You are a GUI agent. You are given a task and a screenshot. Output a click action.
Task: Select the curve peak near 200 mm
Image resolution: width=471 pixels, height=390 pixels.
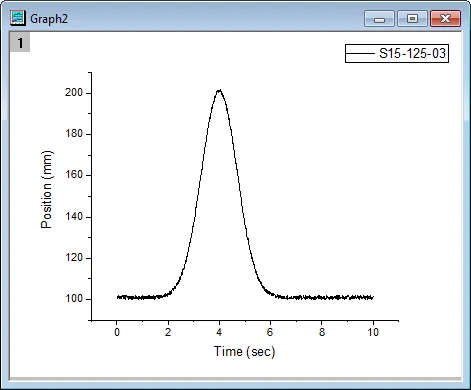[219, 90]
